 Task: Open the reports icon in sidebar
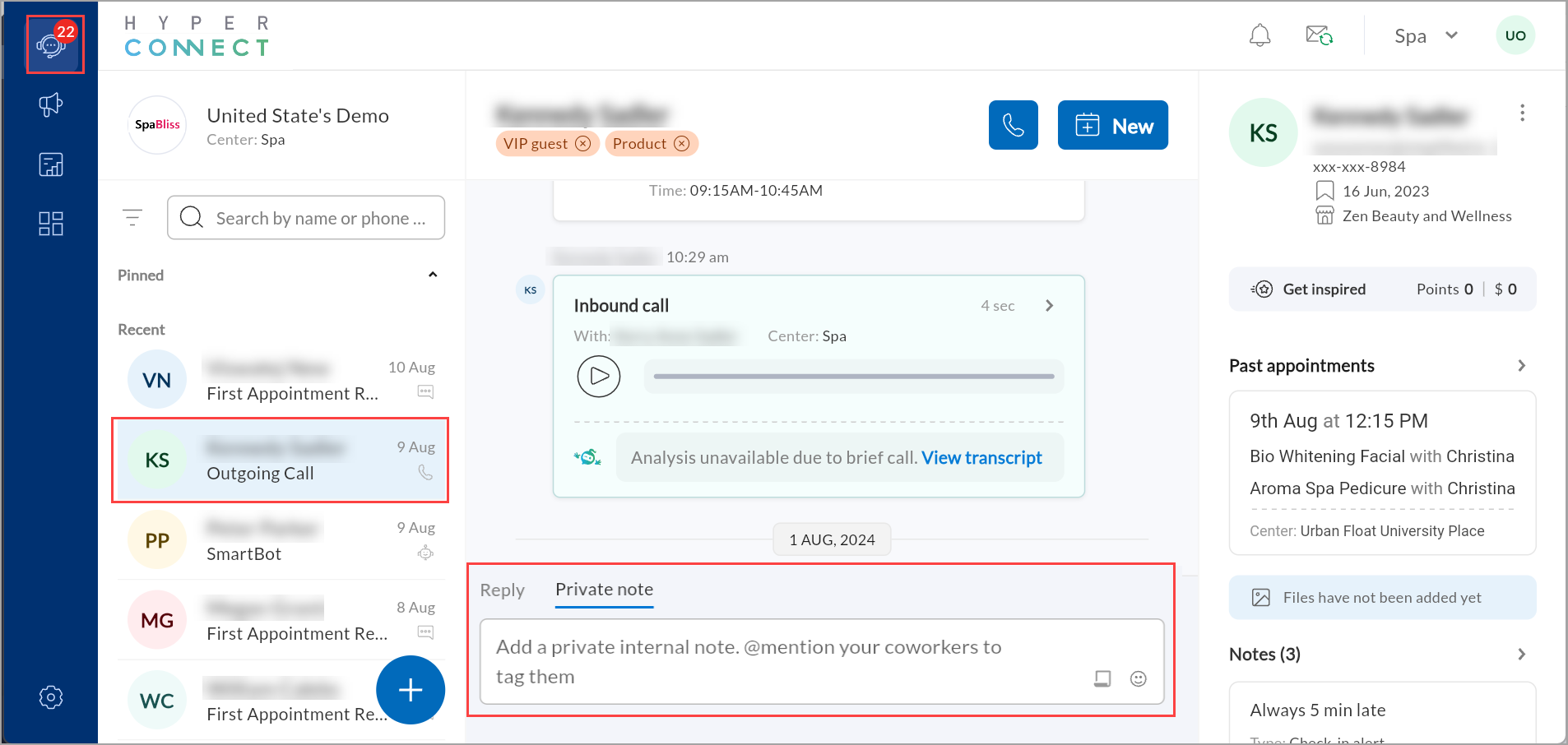(51, 164)
